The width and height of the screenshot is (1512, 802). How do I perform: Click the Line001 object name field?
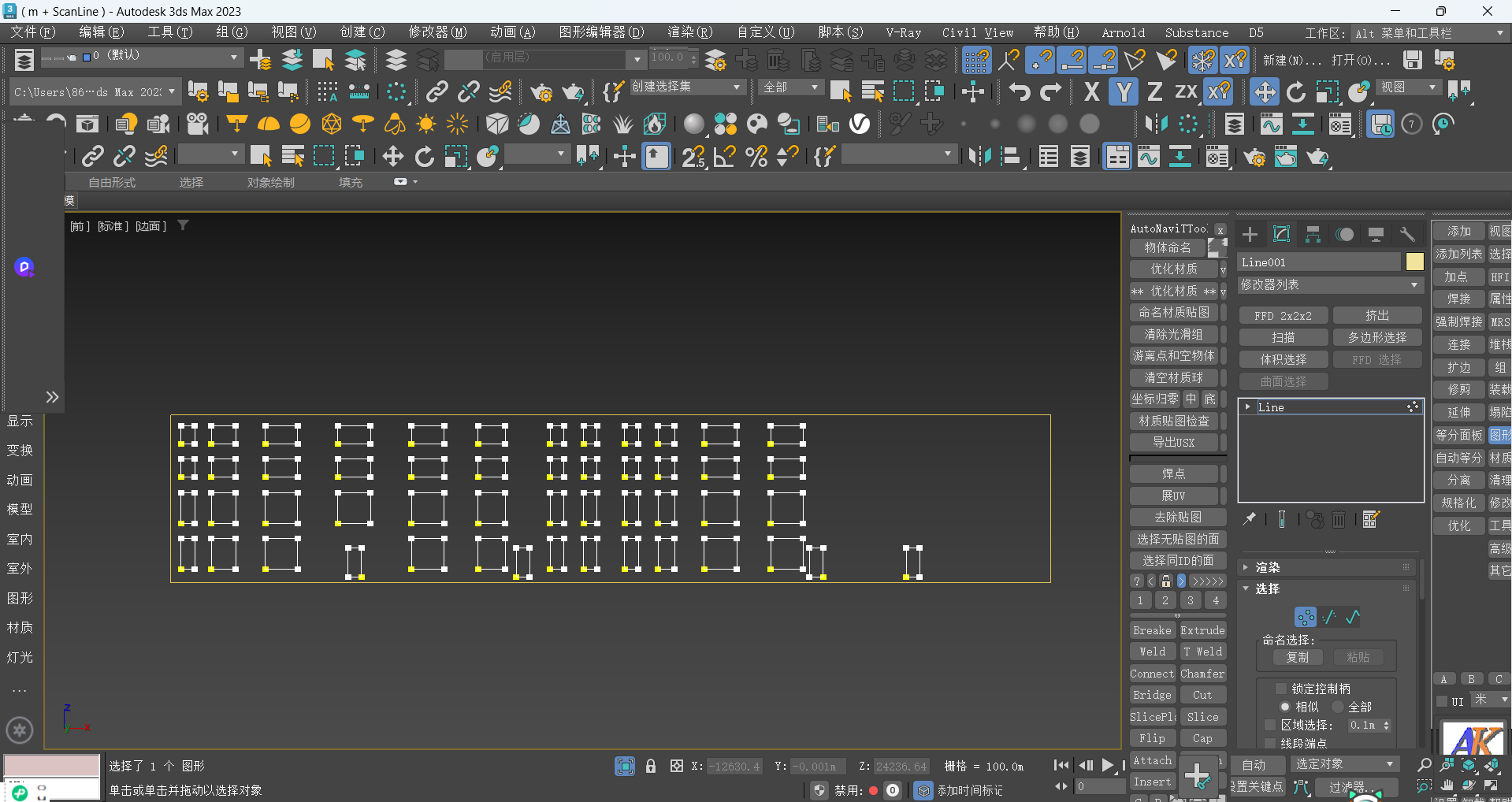(1320, 262)
